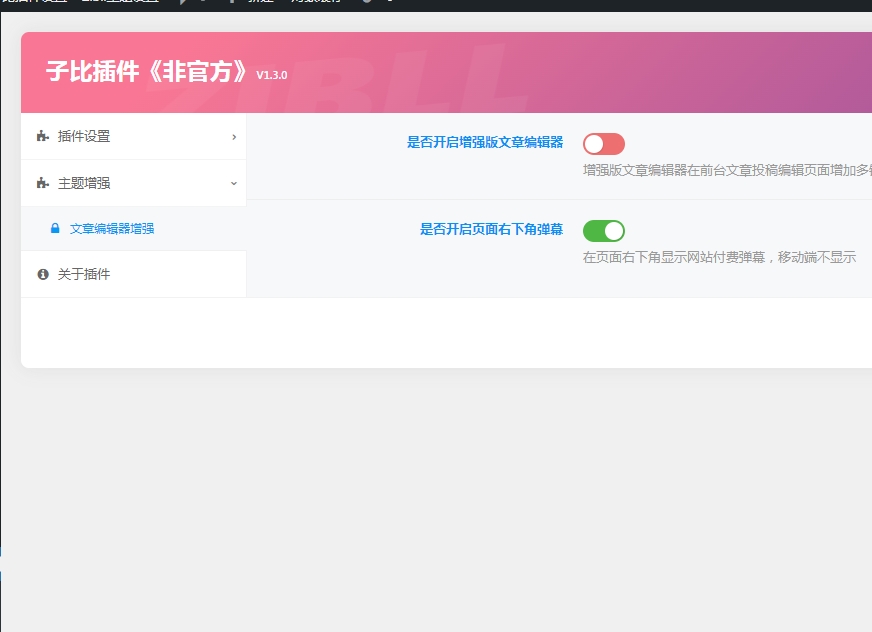
Task: Click the 子比插件《非官方》 header title
Action: pyautogui.click(x=147, y=71)
